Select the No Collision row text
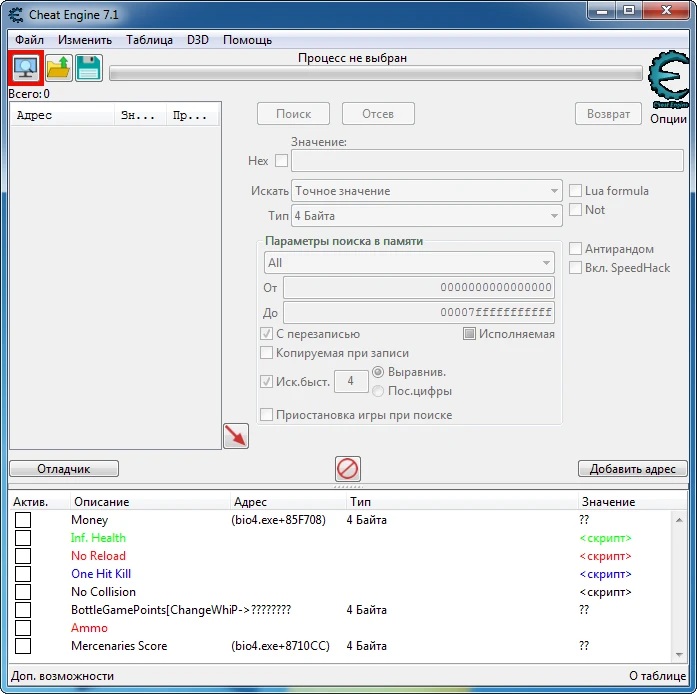 (103, 592)
